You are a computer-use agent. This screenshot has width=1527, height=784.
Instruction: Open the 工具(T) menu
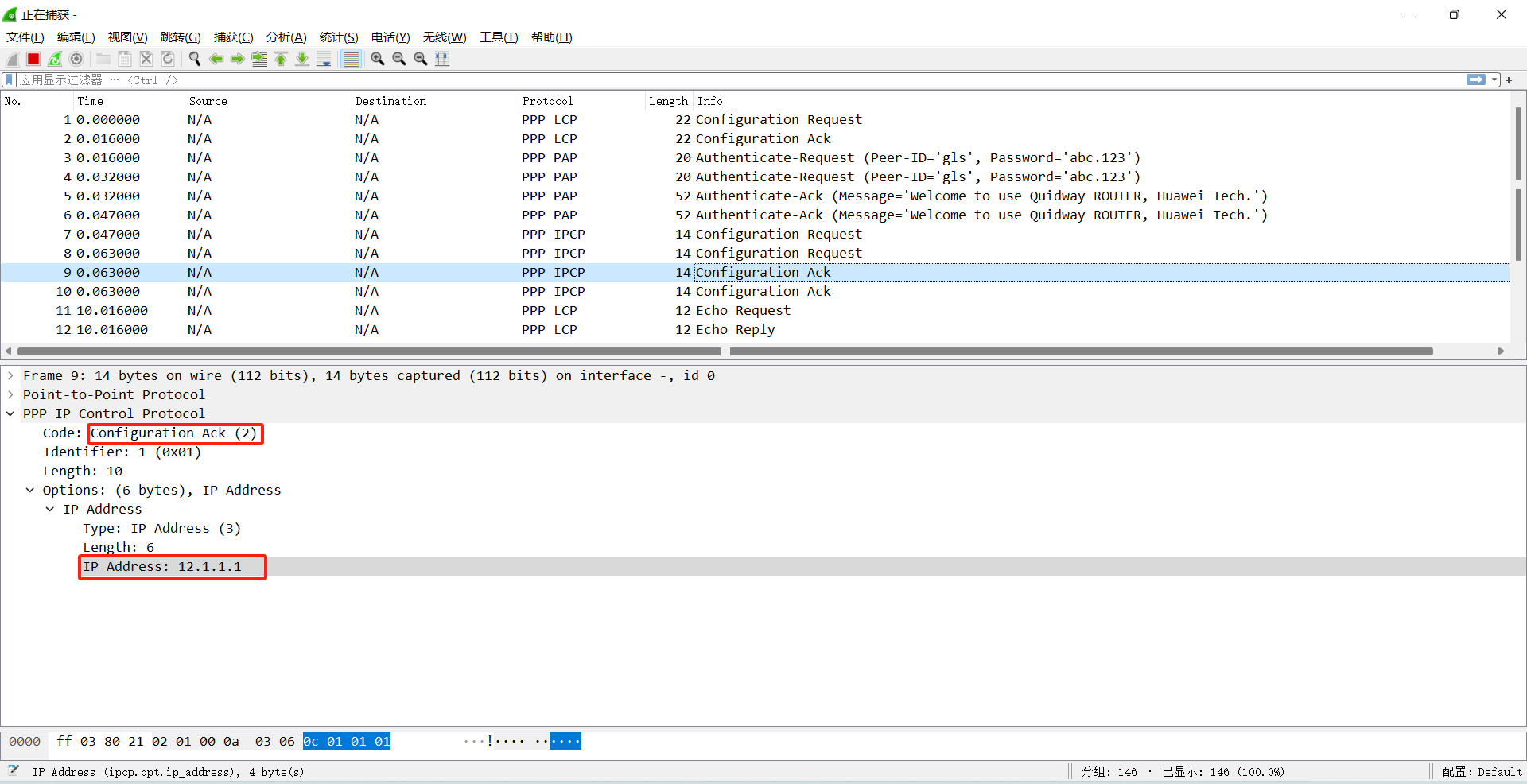(x=499, y=37)
